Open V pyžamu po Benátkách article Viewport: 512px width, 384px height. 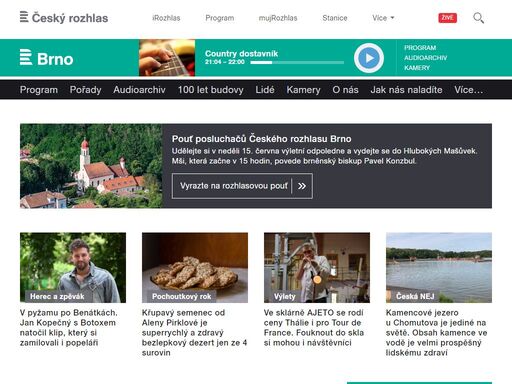click(69, 328)
